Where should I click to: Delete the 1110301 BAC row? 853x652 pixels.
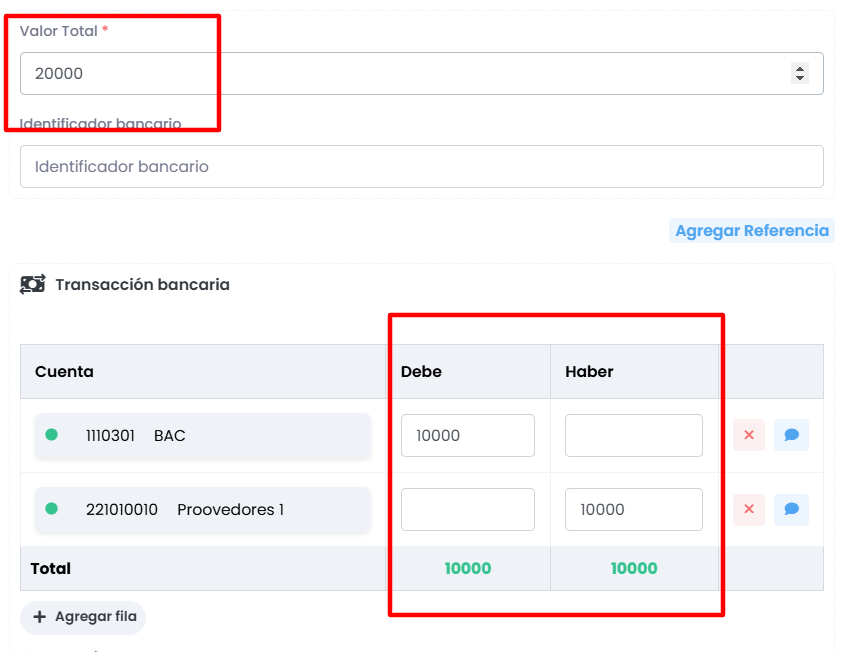coord(748,435)
